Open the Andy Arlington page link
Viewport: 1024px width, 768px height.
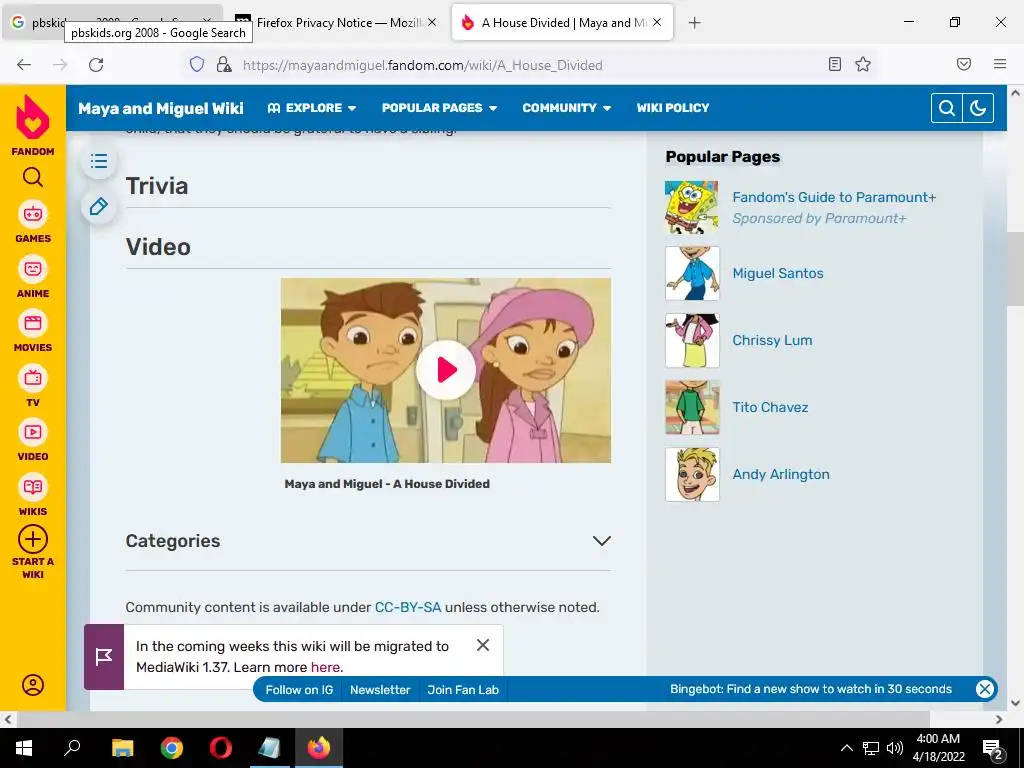pyautogui.click(x=781, y=474)
